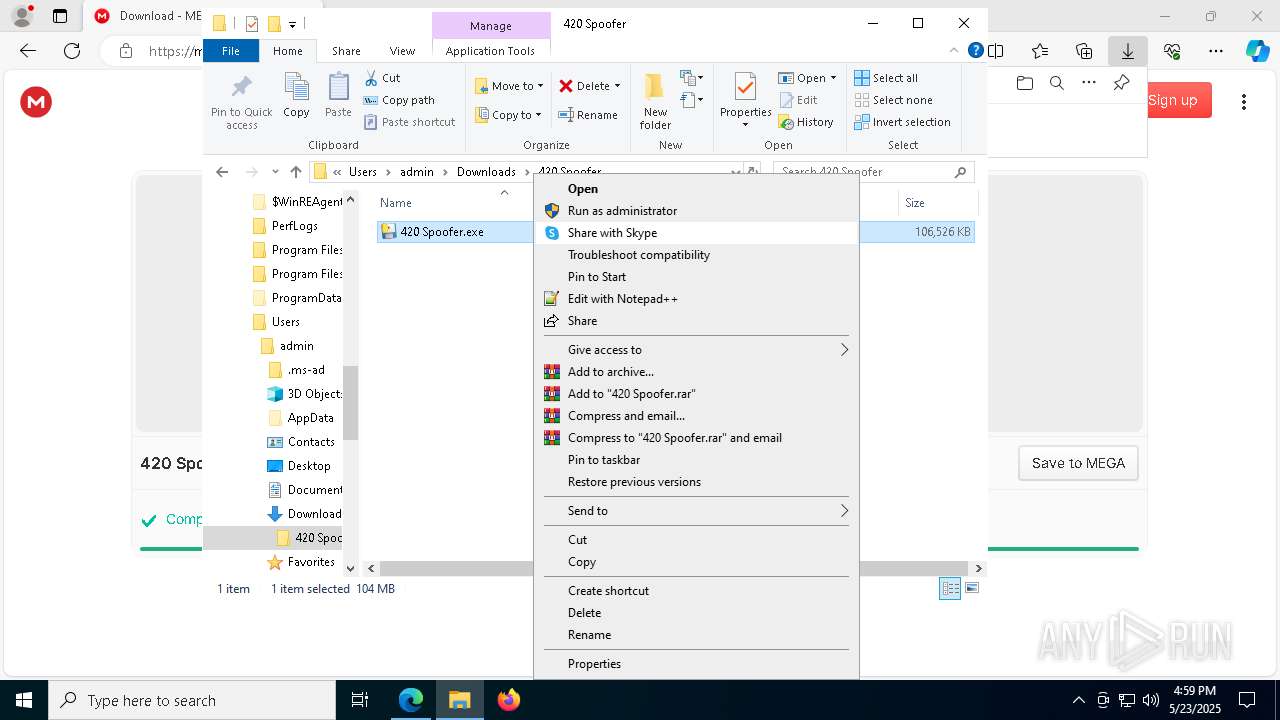Screen dimensions: 1280x720
Task: Open the Application Tools tab
Action: pos(490,51)
